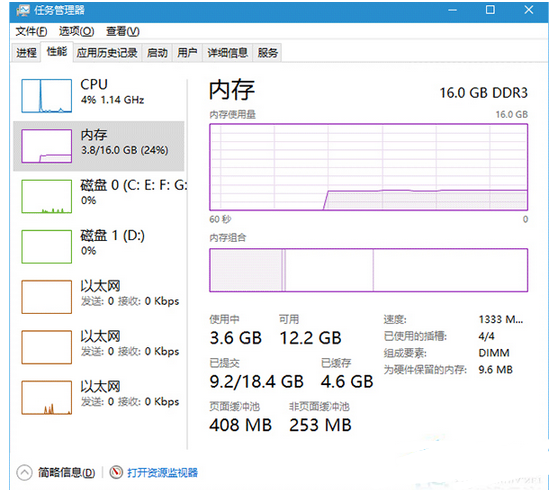This screenshot has width=552, height=492.
Task: Open the 启动 tab
Action: click(x=157, y=53)
